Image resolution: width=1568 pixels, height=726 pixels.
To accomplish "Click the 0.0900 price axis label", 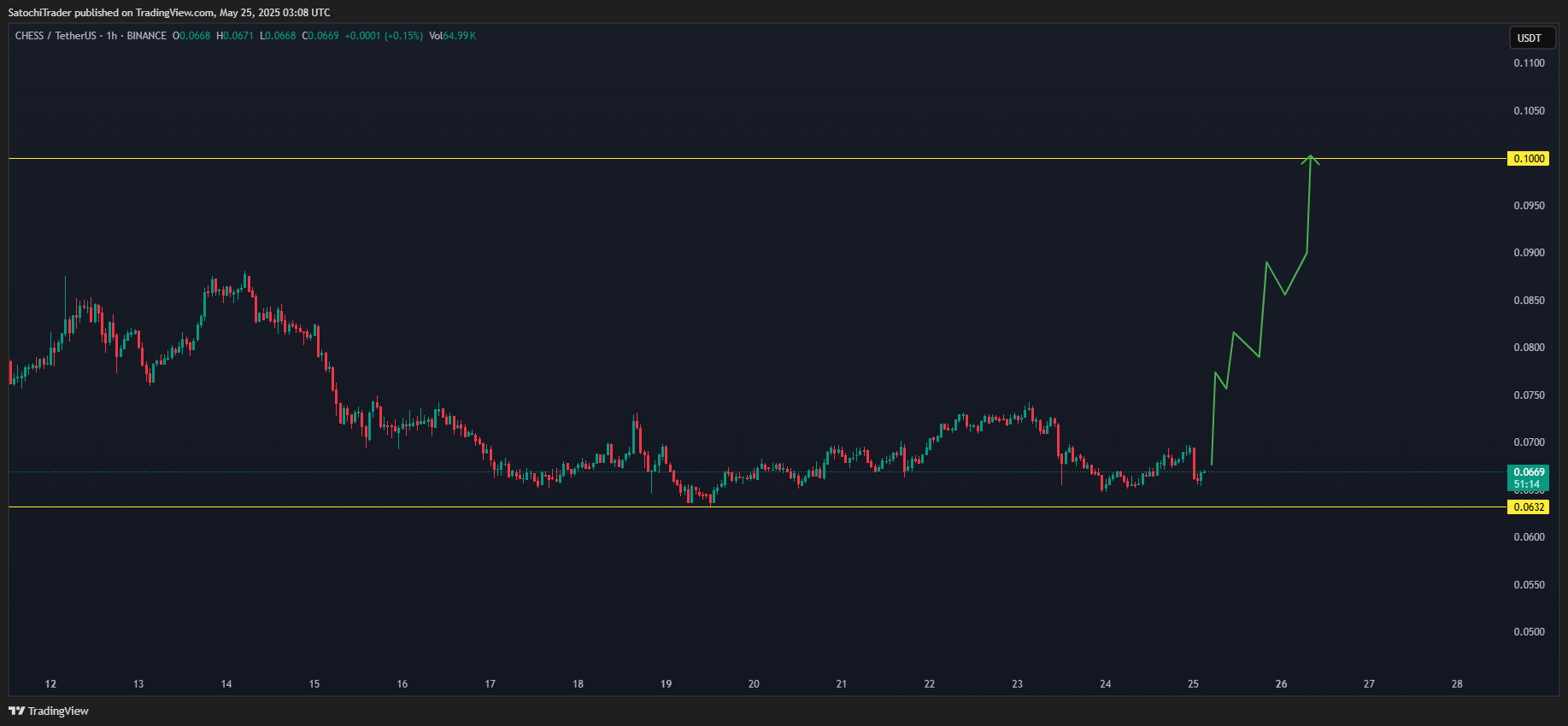I will tap(1529, 253).
